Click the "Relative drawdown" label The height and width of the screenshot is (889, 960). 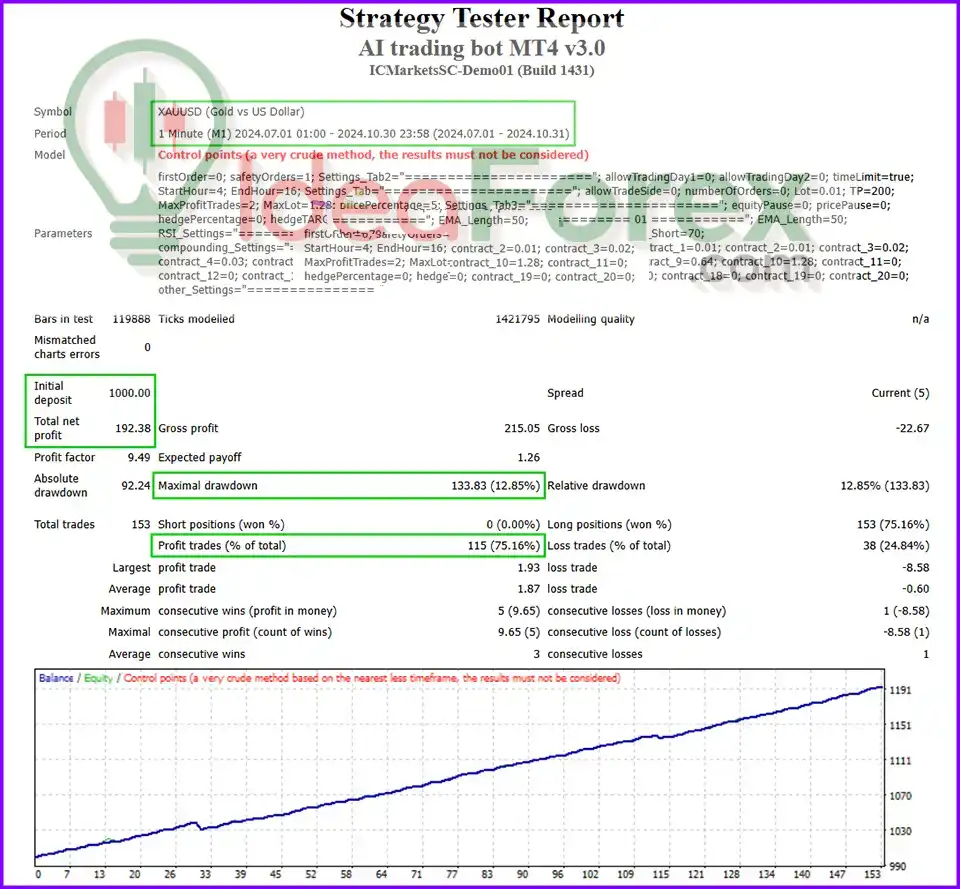(x=596, y=486)
